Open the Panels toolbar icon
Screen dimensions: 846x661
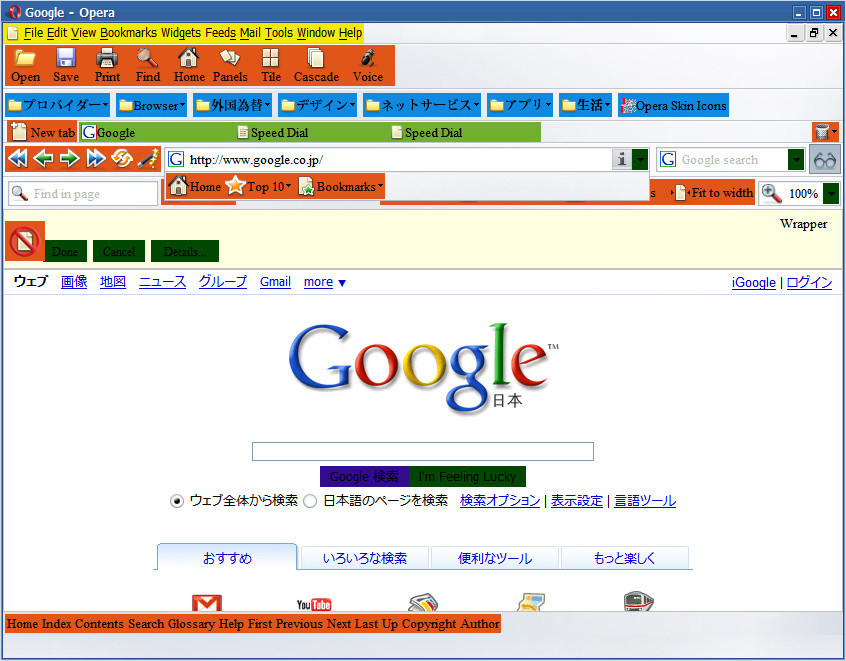coord(230,58)
